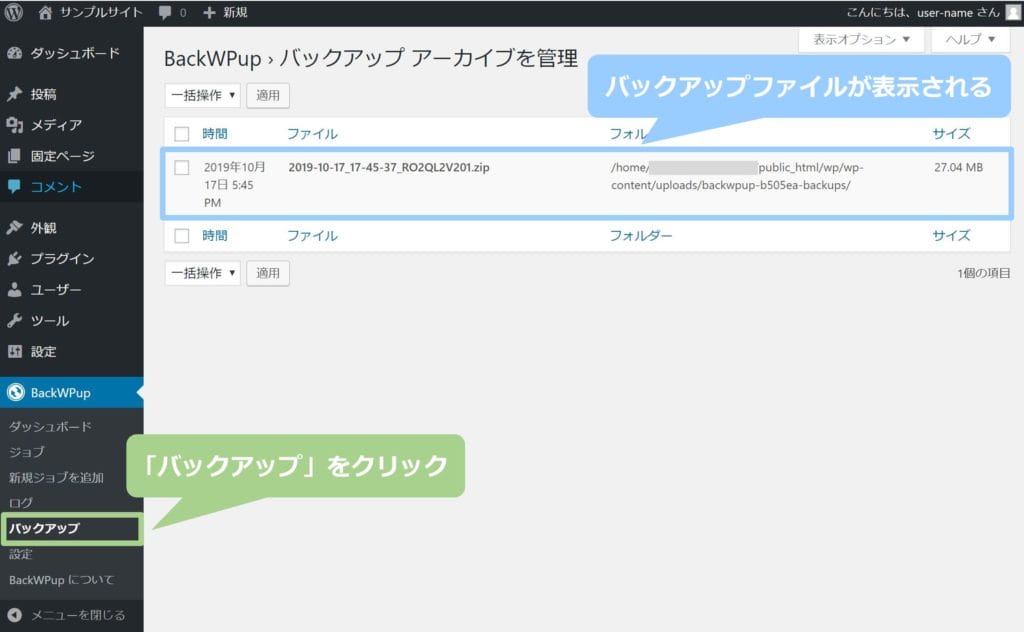The image size is (1024, 632).
Task: Click the collapse menu arrow icon メニューを閉じる
Action: pos(15,615)
